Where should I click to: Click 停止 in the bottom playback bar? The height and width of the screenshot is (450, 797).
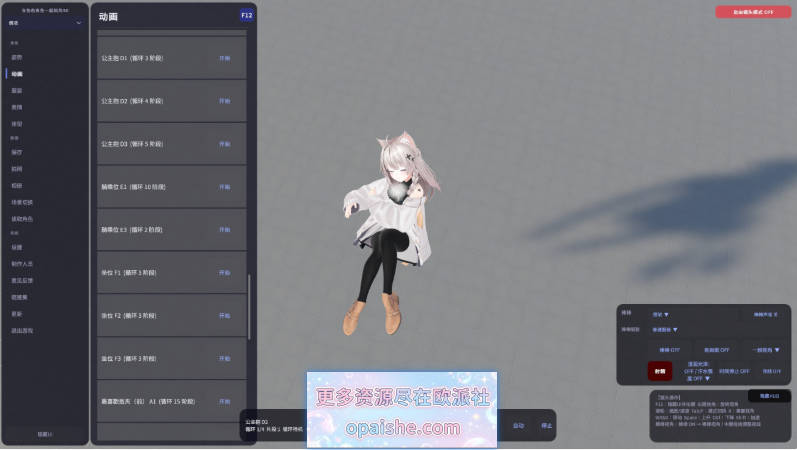546,426
